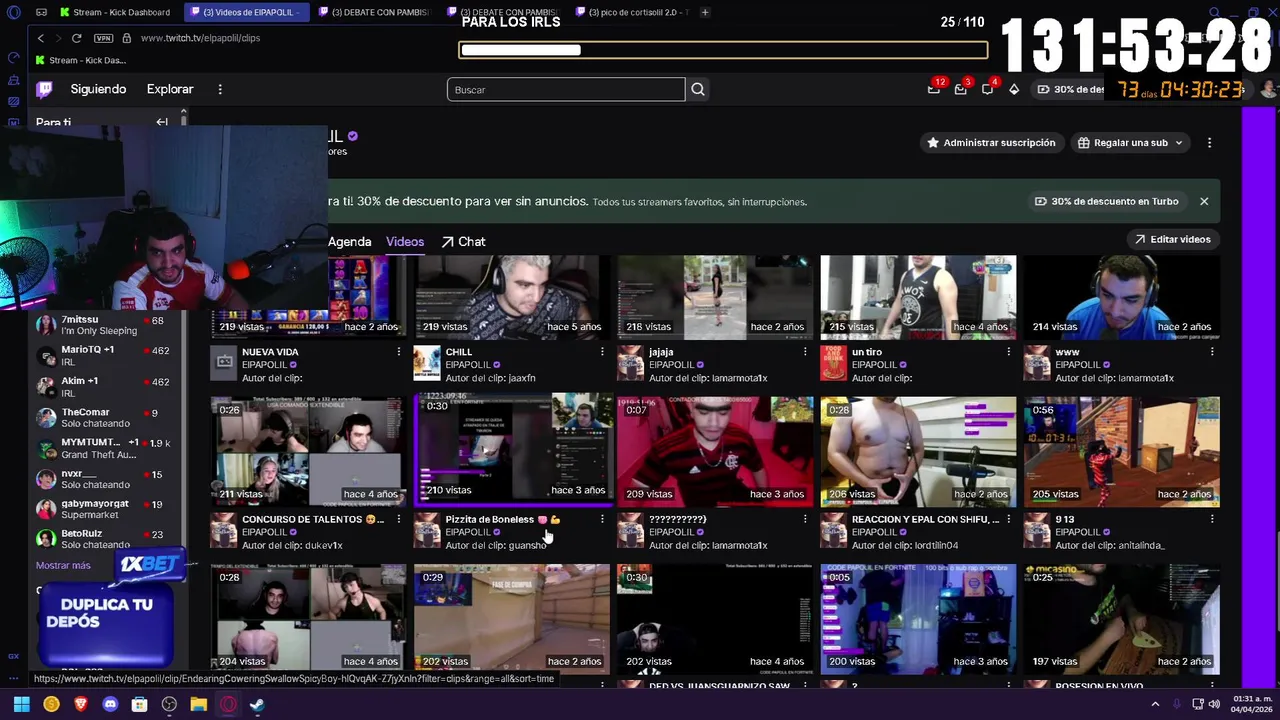Image resolution: width=1280 pixels, height=720 pixels.
Task: Open the user avatar menu in Twitch header
Action: [x=1268, y=89]
